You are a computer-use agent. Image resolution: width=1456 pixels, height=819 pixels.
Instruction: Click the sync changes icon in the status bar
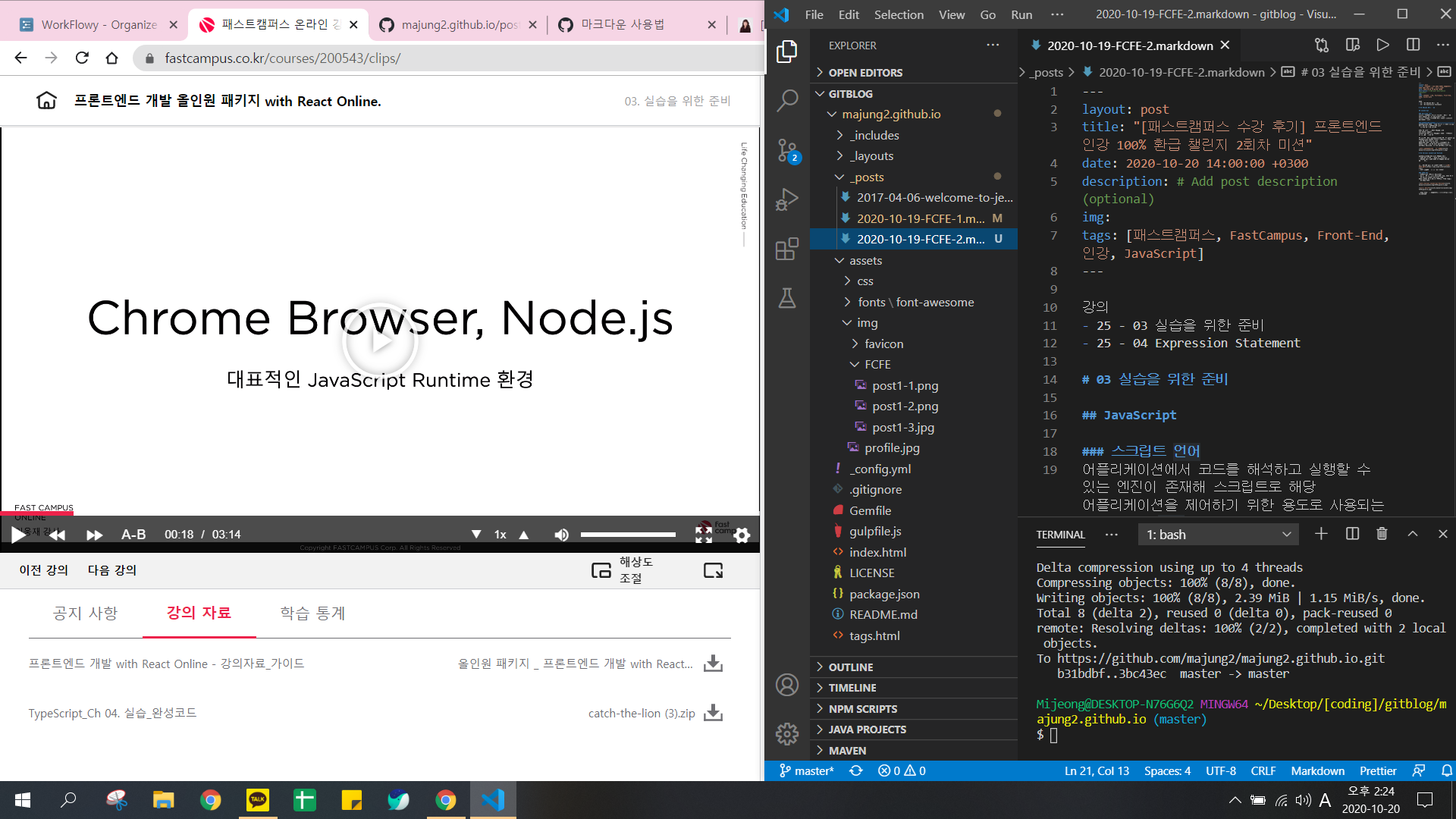click(x=855, y=770)
